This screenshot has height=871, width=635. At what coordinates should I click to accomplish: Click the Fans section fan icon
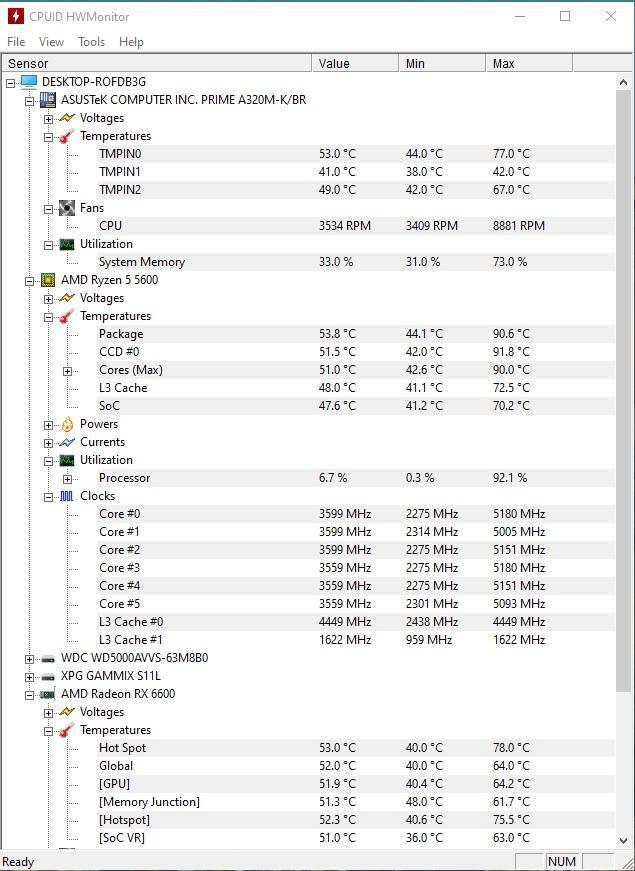67,208
